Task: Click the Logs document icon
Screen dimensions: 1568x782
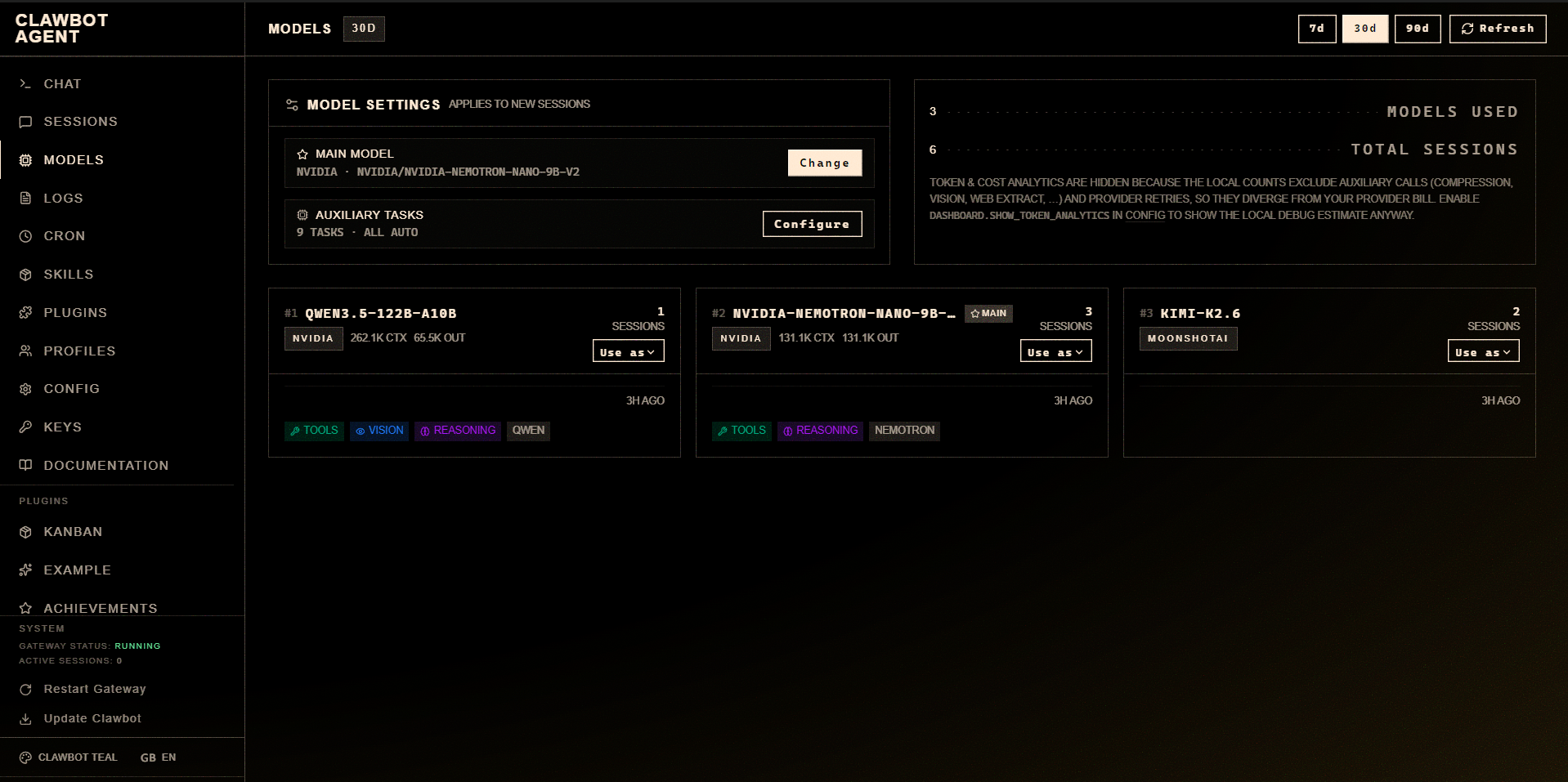Action: coord(25,198)
